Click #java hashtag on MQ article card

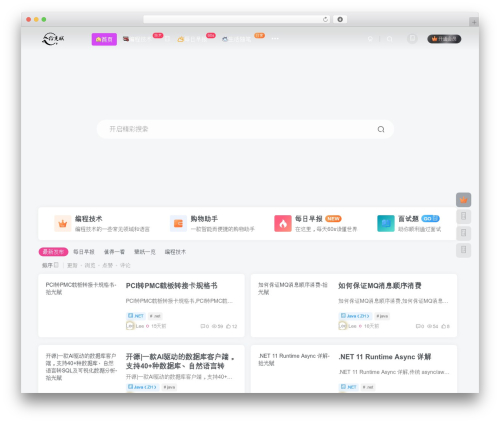coord(382,316)
